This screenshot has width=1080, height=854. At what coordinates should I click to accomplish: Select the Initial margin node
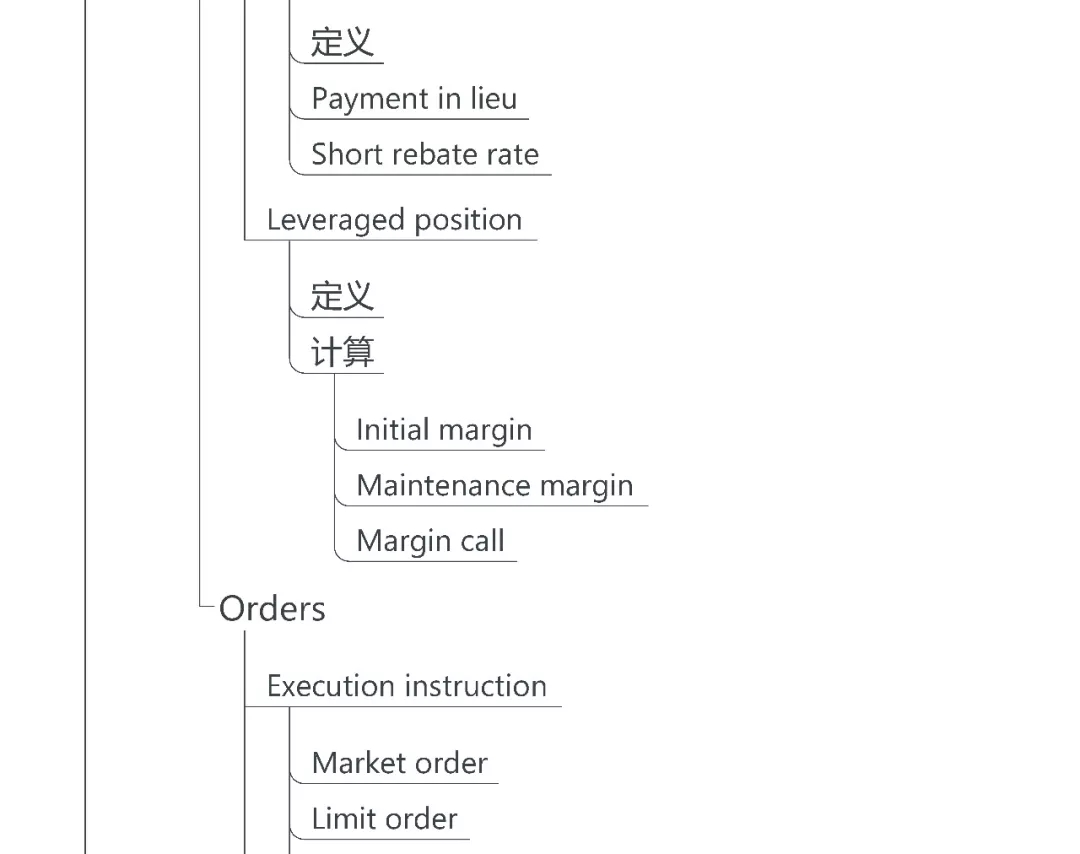coord(443,430)
